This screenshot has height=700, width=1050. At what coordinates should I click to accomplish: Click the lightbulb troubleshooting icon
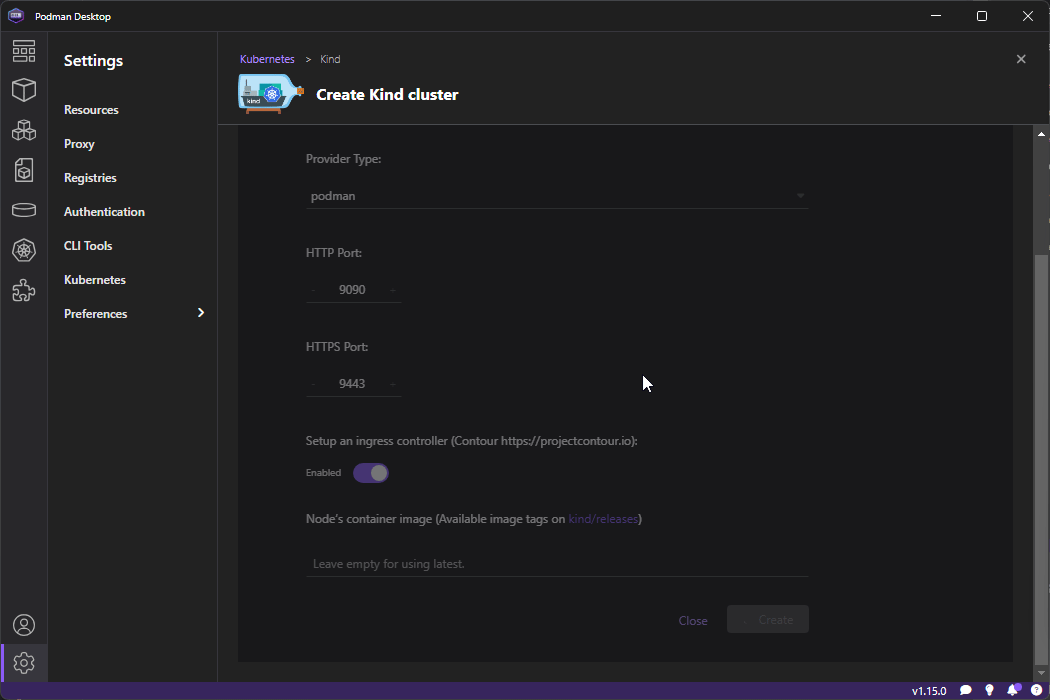[x=989, y=690]
